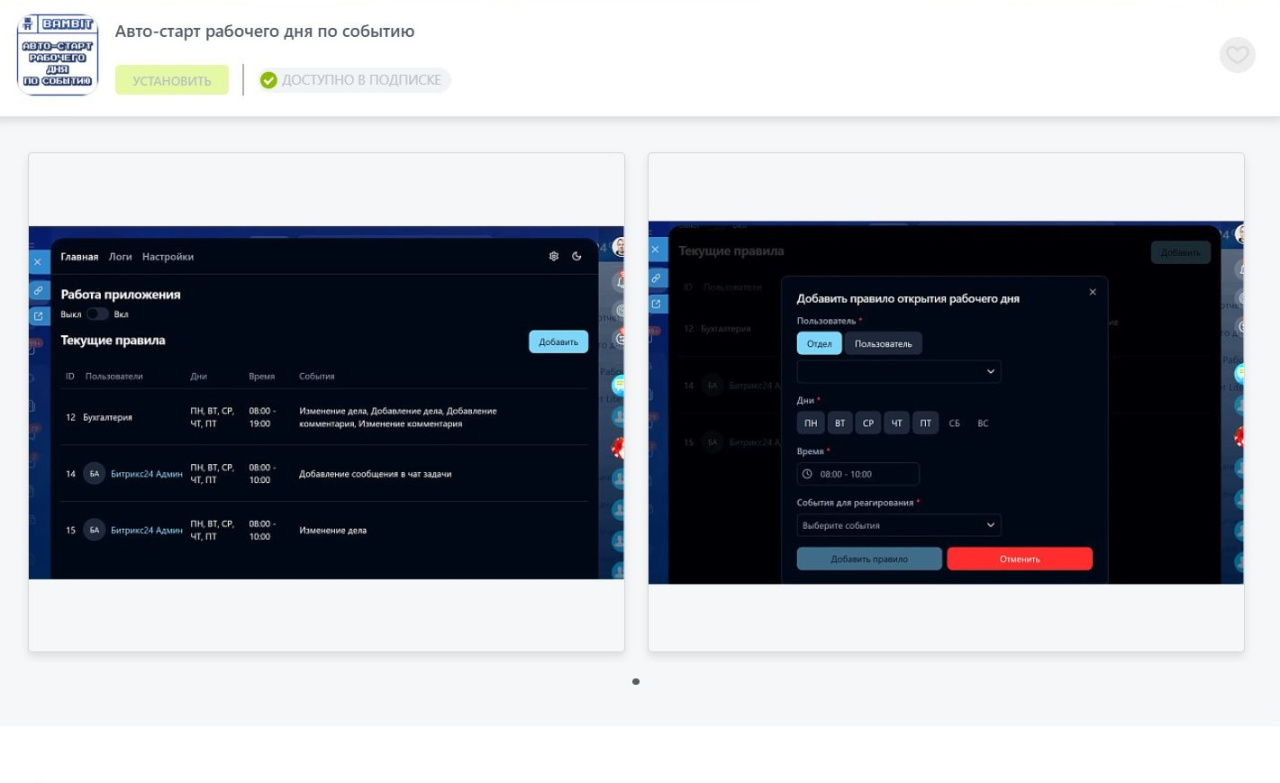Click the moon dark-mode icon

(x=577, y=257)
